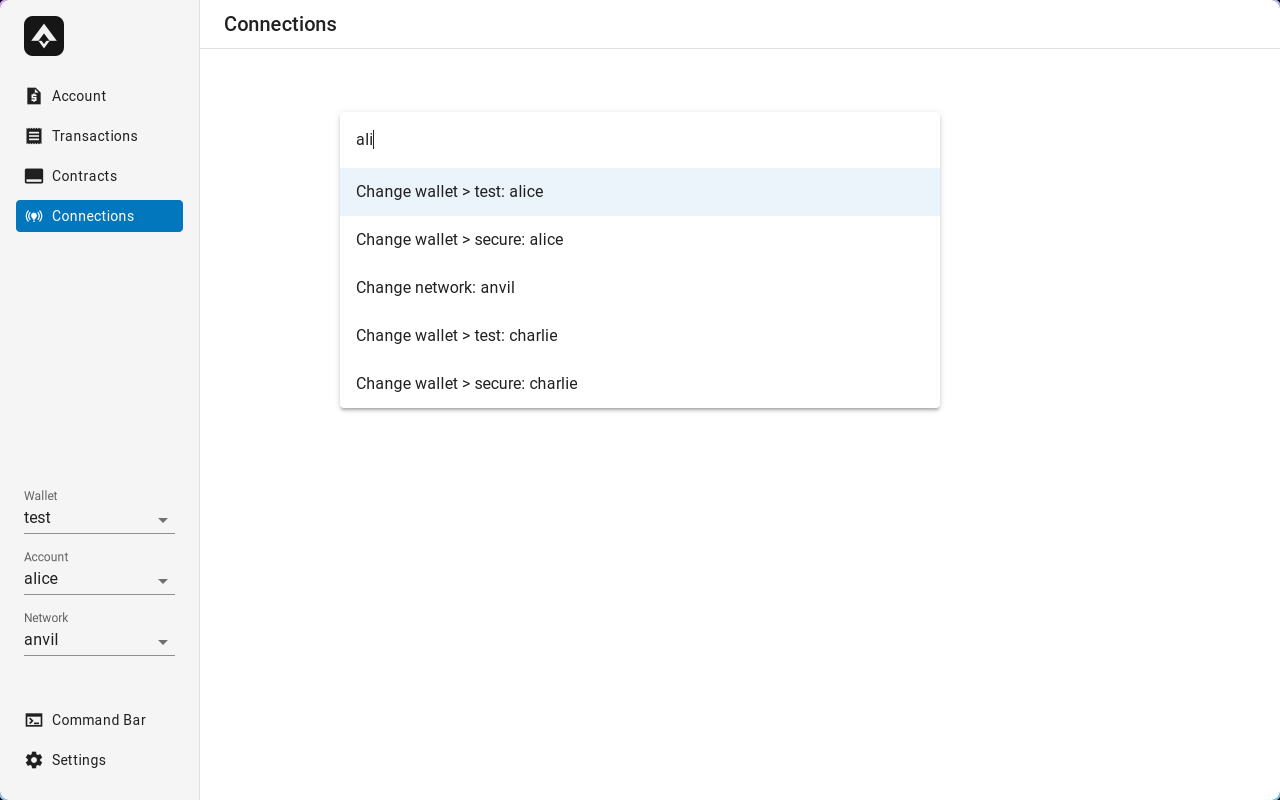This screenshot has height=800, width=1280.
Task: Go to the Contracts page
Action: 85,176
